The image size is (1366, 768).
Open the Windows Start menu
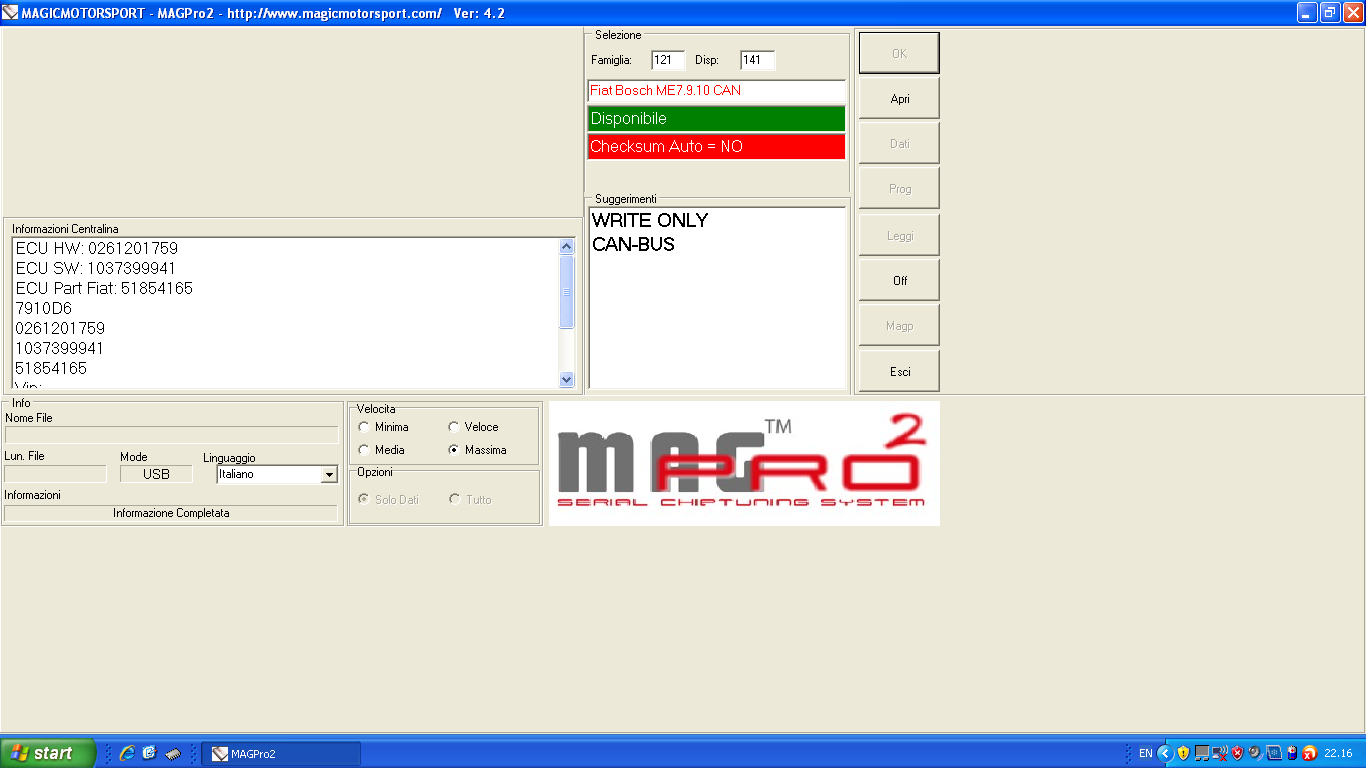tap(48, 753)
